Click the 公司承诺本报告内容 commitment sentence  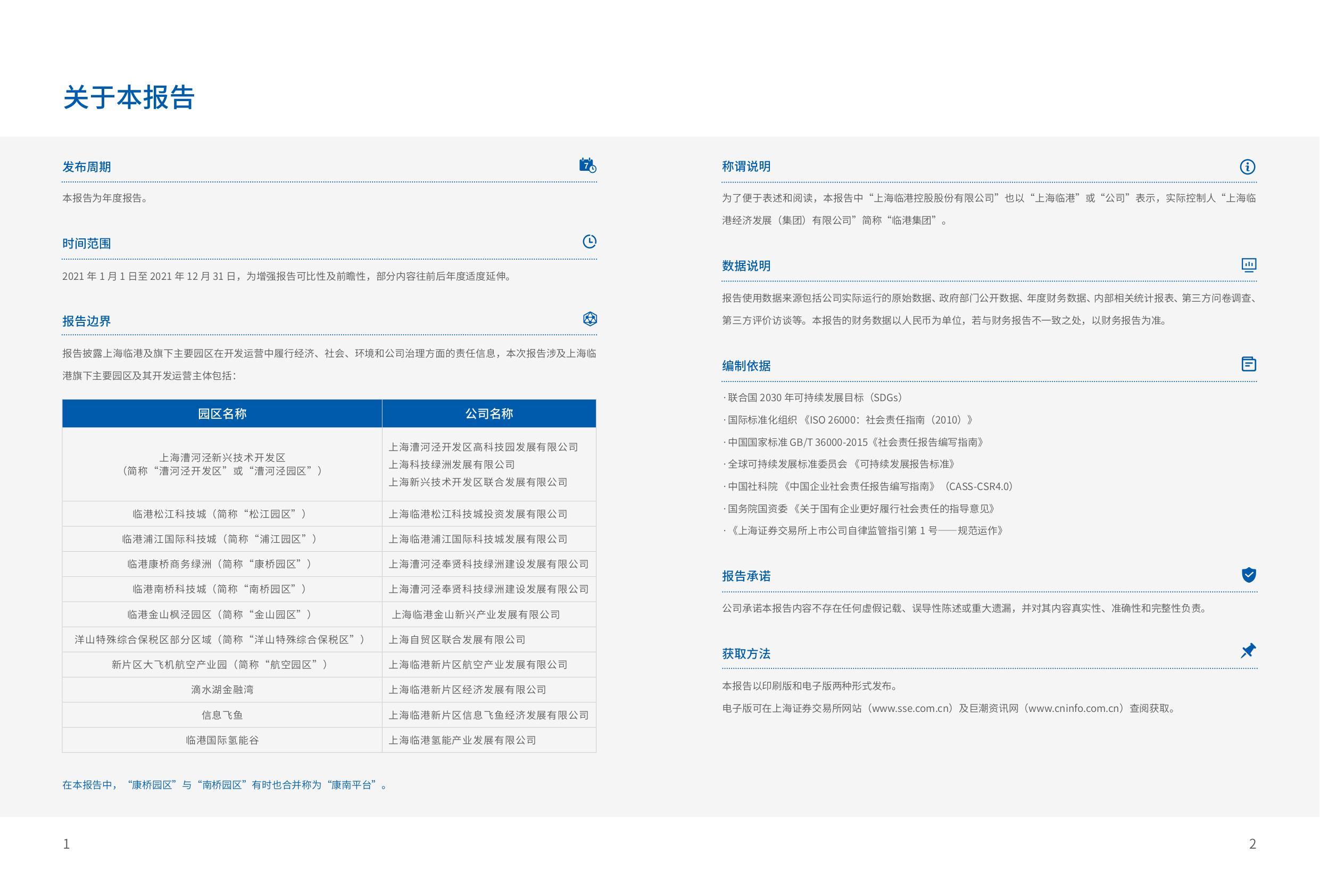tap(965, 609)
